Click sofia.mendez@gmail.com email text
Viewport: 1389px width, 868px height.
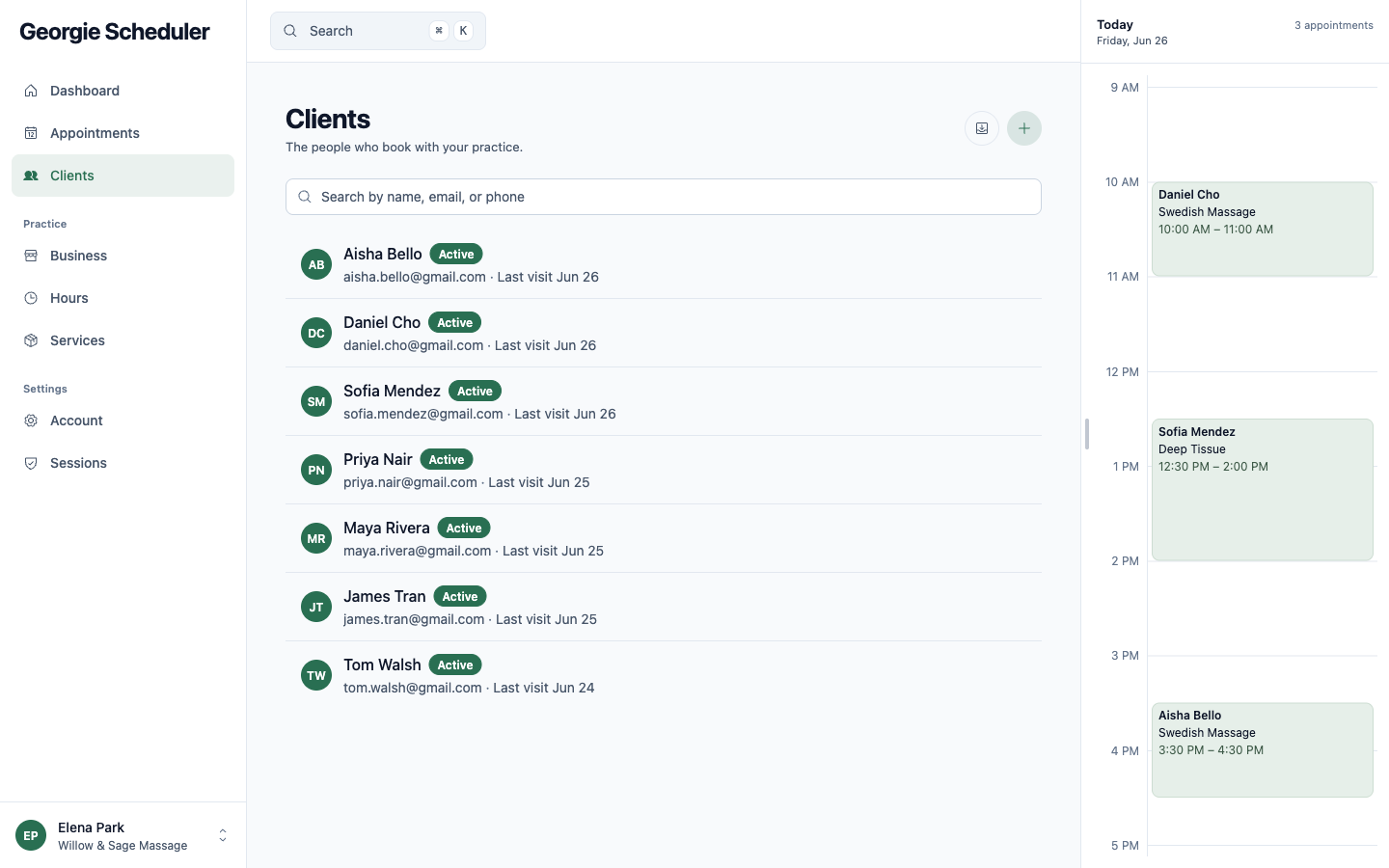tap(423, 414)
